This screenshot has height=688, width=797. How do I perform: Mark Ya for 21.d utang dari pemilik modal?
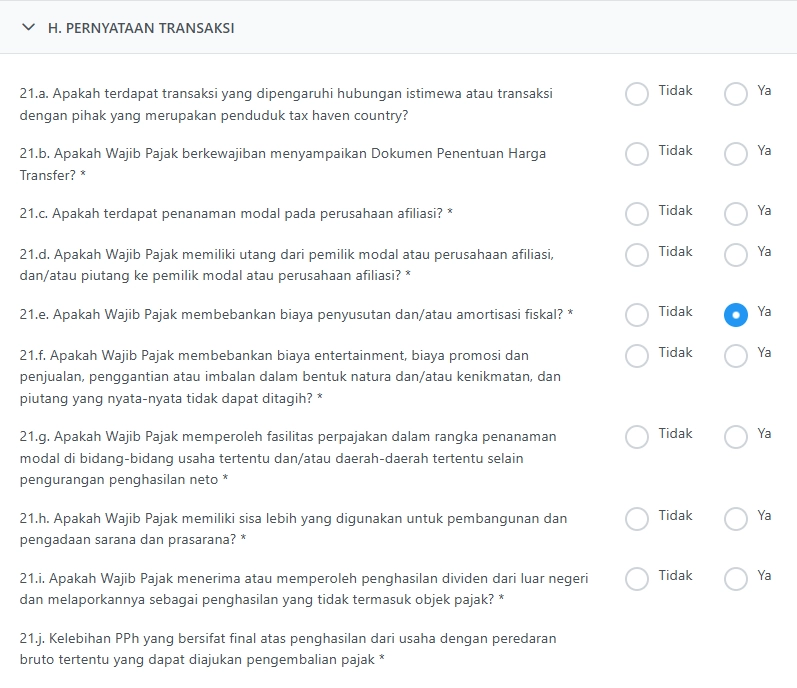pos(736,255)
